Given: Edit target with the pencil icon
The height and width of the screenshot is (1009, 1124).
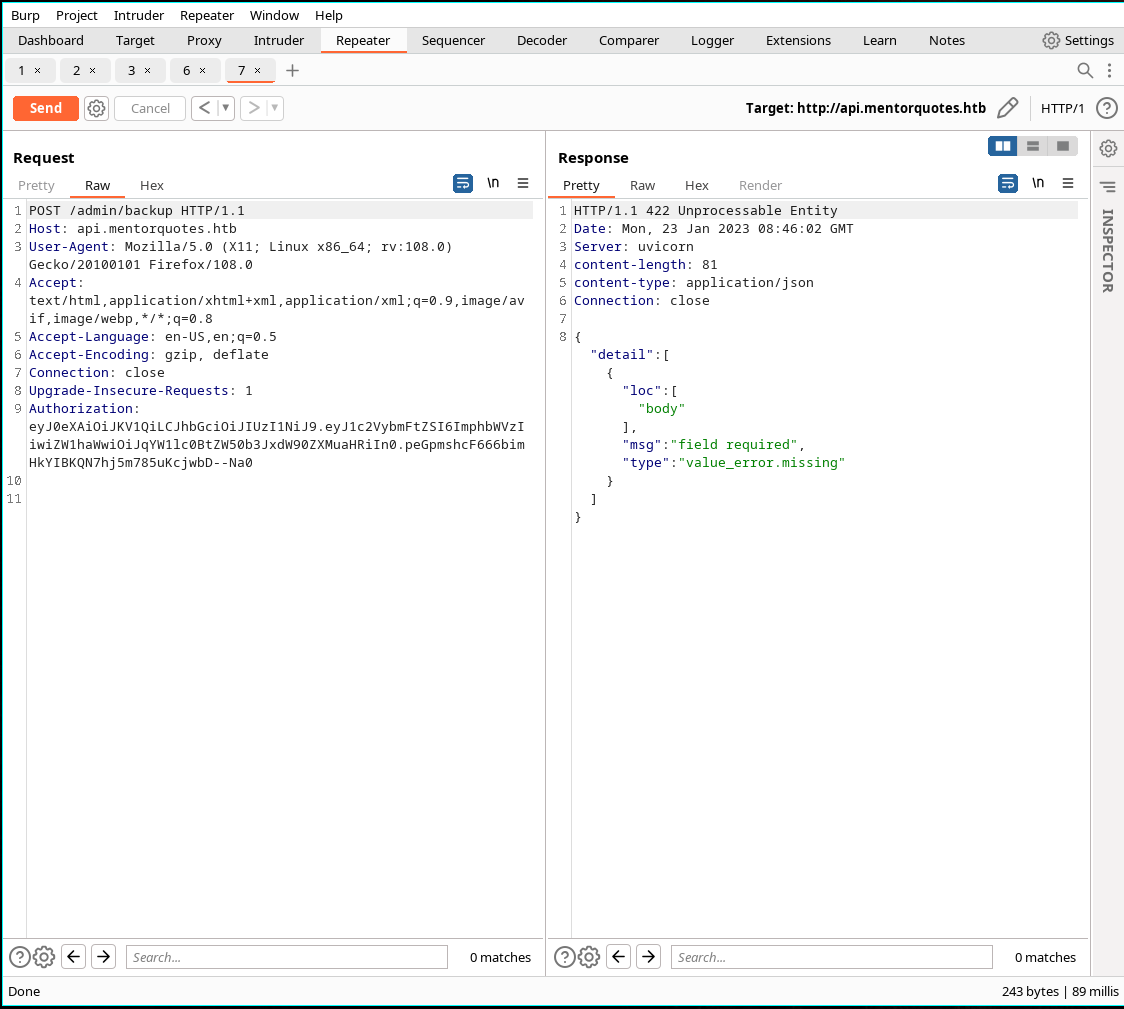Looking at the screenshot, I should tap(1007, 108).
